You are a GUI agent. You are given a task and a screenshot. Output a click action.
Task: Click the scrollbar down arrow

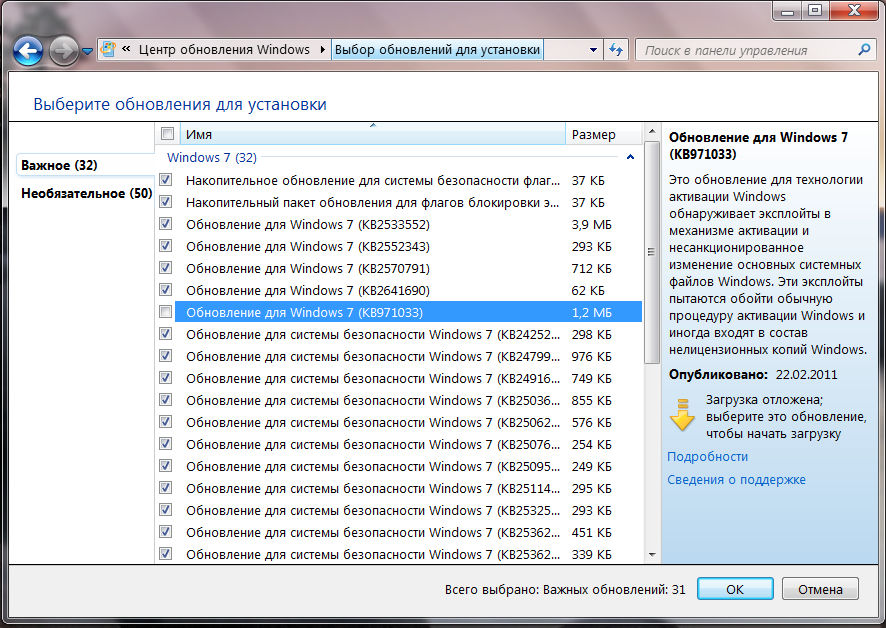(x=652, y=555)
